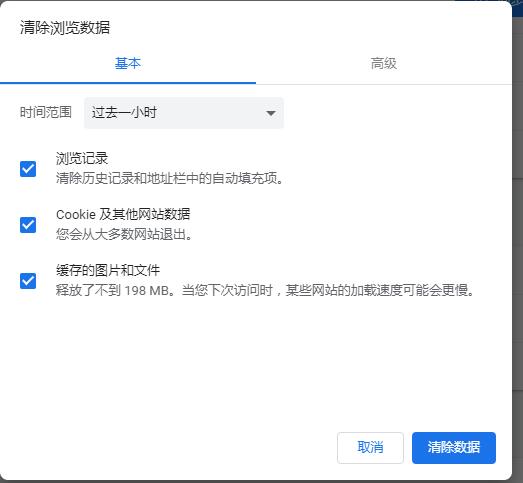
Task: Open the 过去一小时 time range dropdown
Action: click(x=183, y=113)
